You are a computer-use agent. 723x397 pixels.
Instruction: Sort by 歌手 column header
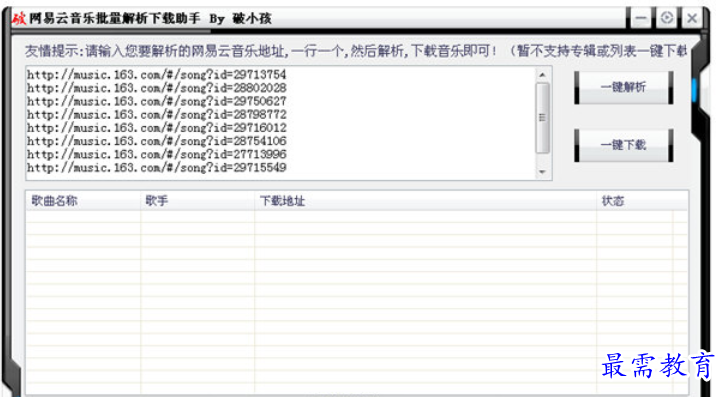197,201
